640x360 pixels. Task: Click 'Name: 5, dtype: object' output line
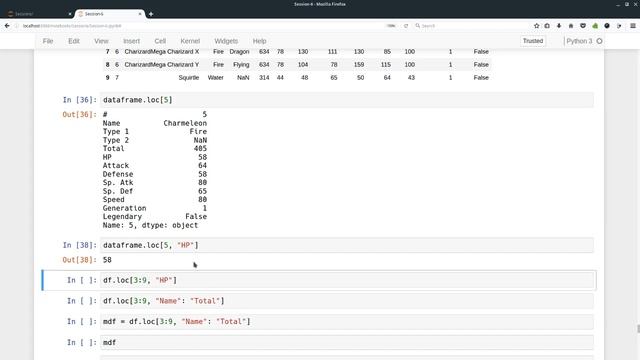point(150,225)
